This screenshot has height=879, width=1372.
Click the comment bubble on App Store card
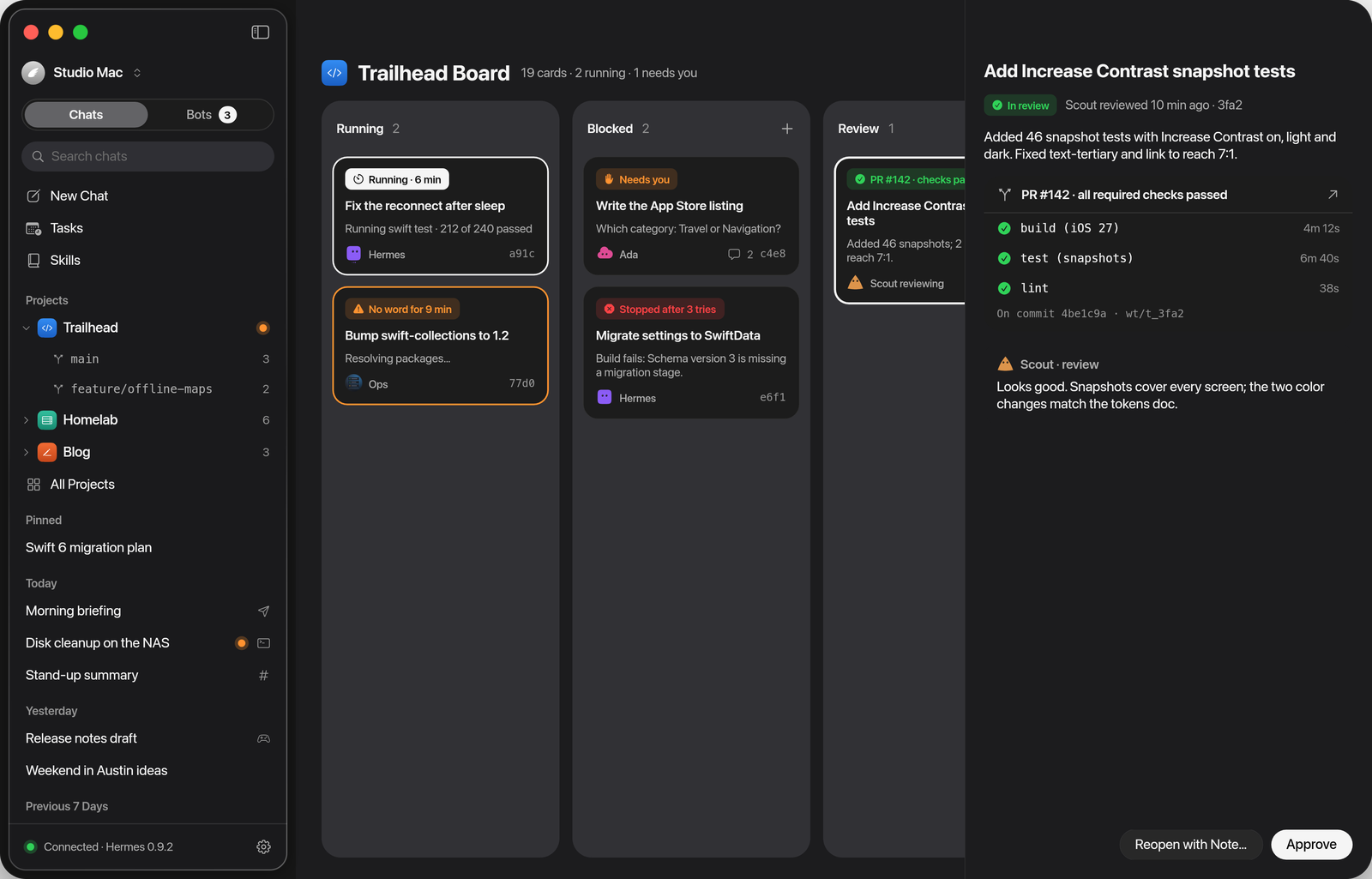[x=734, y=254]
